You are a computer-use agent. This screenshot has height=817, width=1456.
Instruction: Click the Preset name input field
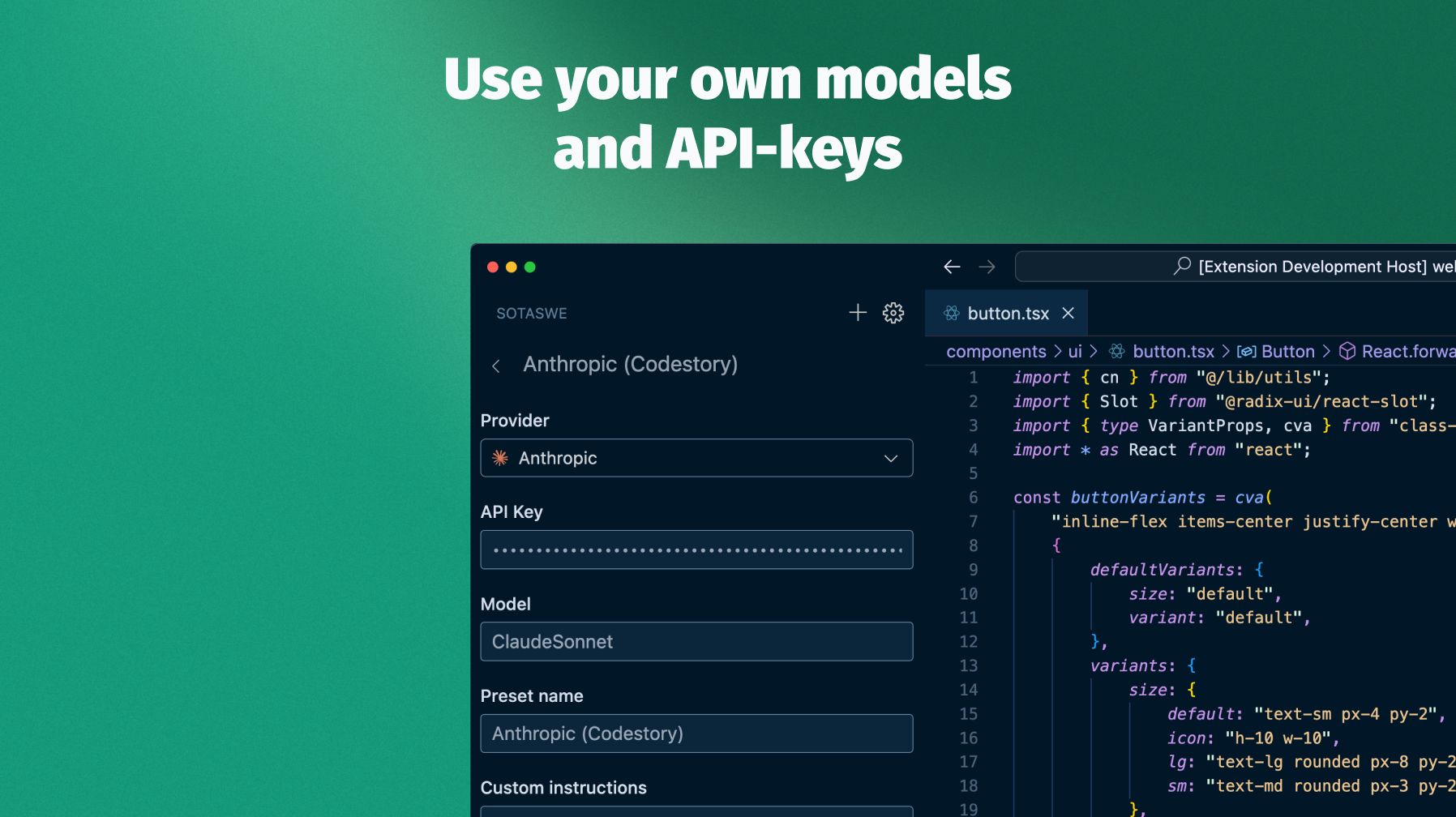[696, 734]
